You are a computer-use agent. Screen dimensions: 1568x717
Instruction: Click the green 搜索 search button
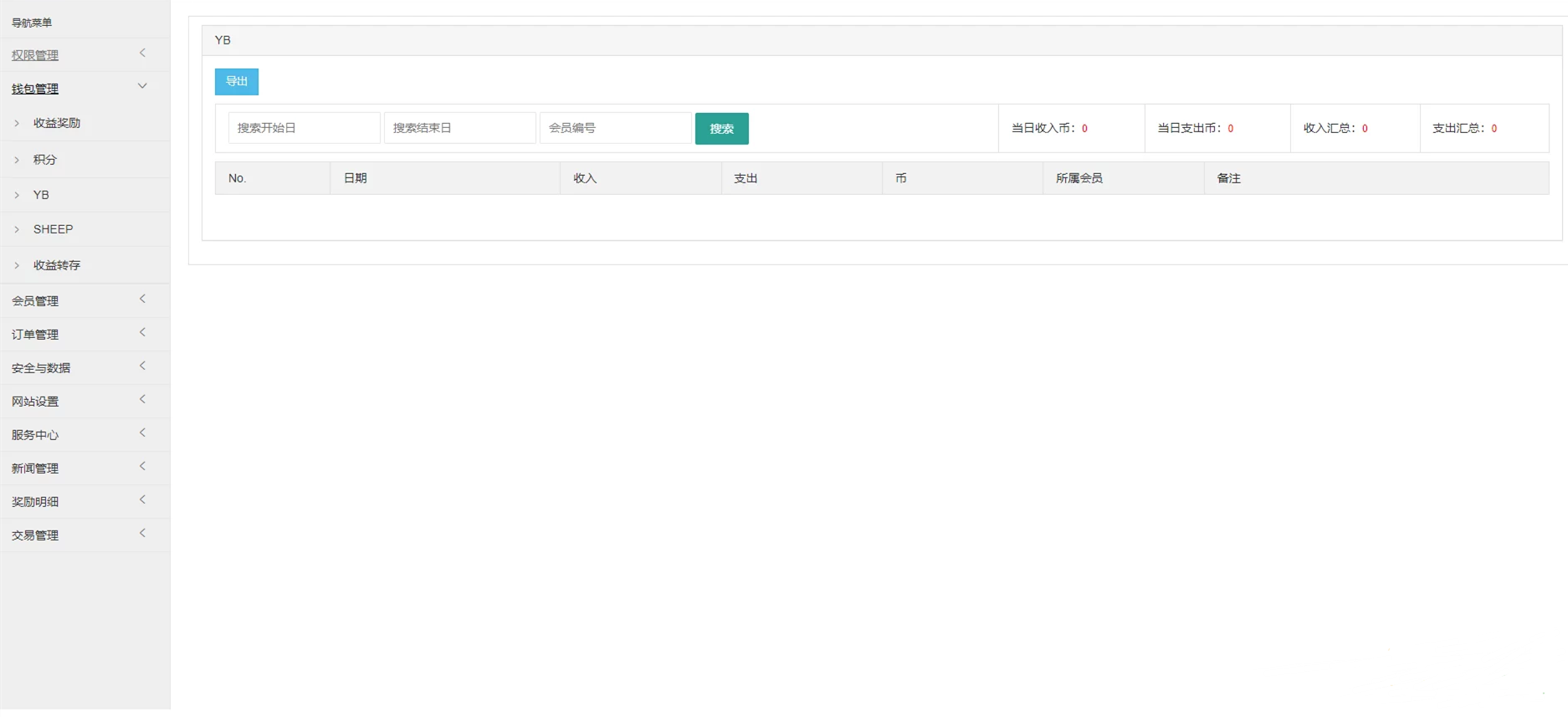coord(722,129)
